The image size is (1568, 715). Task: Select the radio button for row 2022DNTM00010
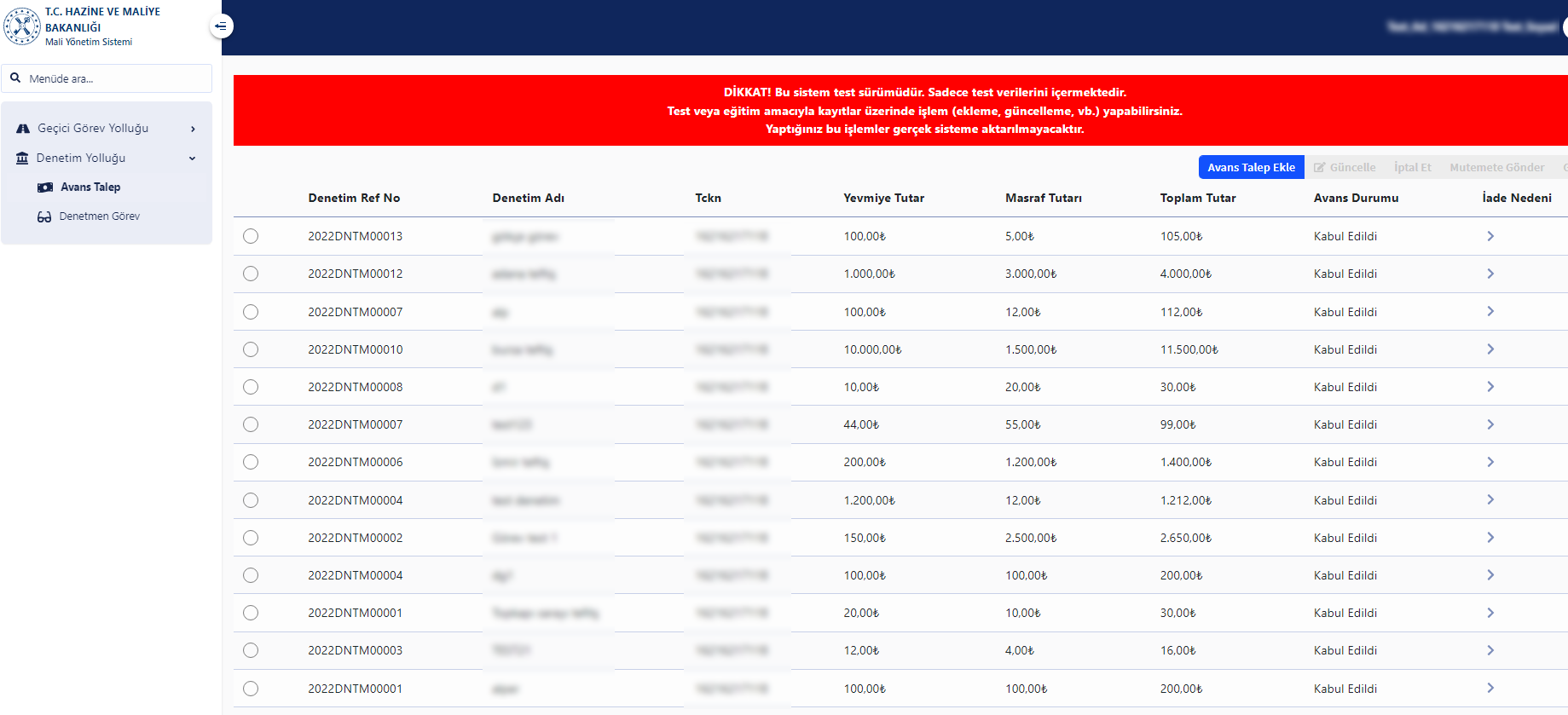[x=251, y=349]
